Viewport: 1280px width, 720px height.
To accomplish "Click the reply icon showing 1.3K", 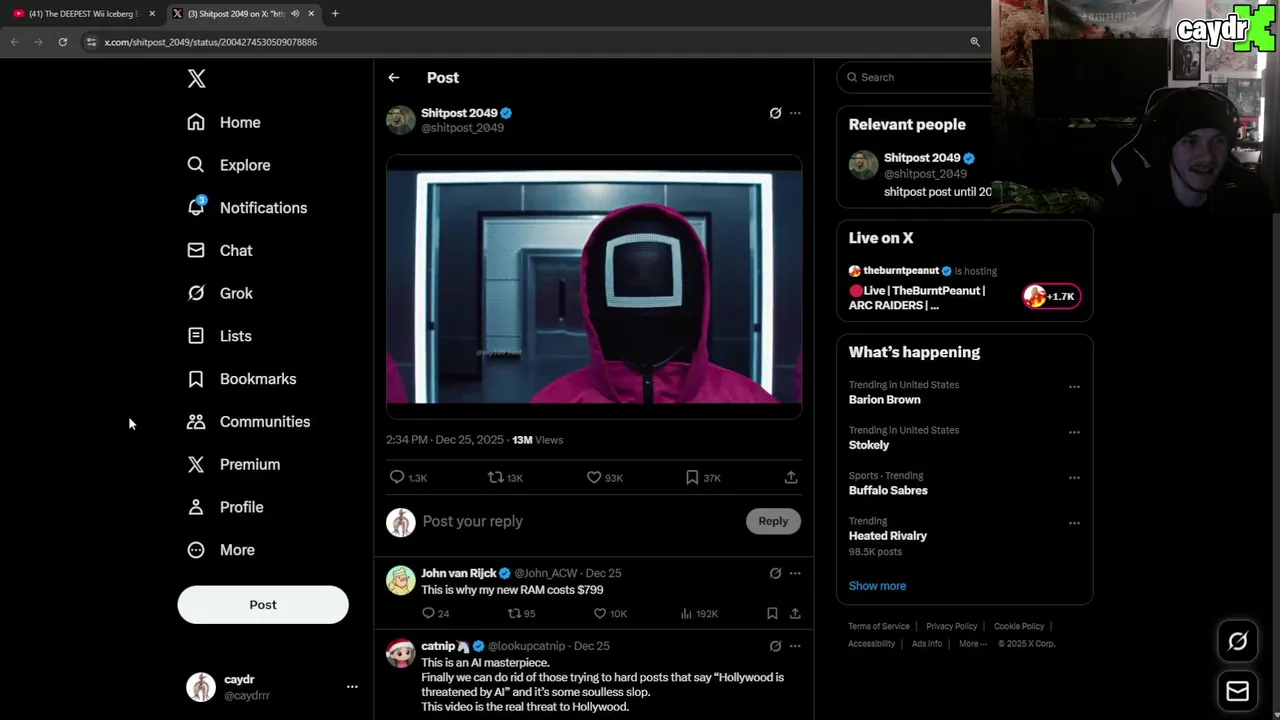I will click(x=397, y=477).
